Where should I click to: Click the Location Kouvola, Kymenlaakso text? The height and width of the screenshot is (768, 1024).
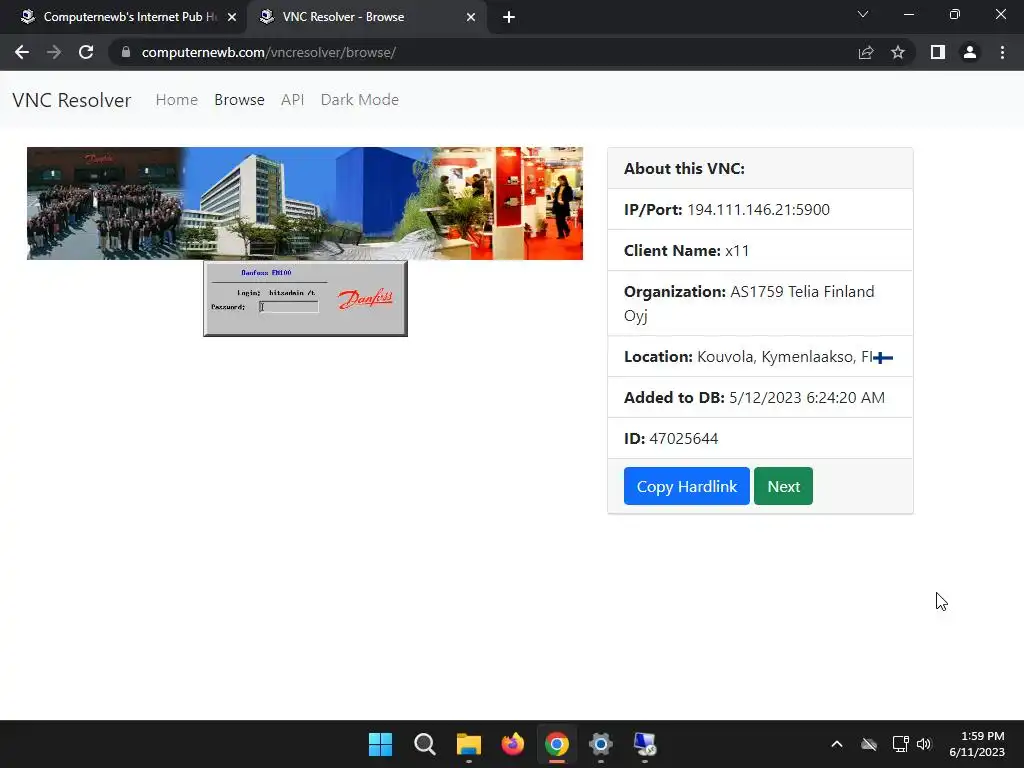pos(748,357)
